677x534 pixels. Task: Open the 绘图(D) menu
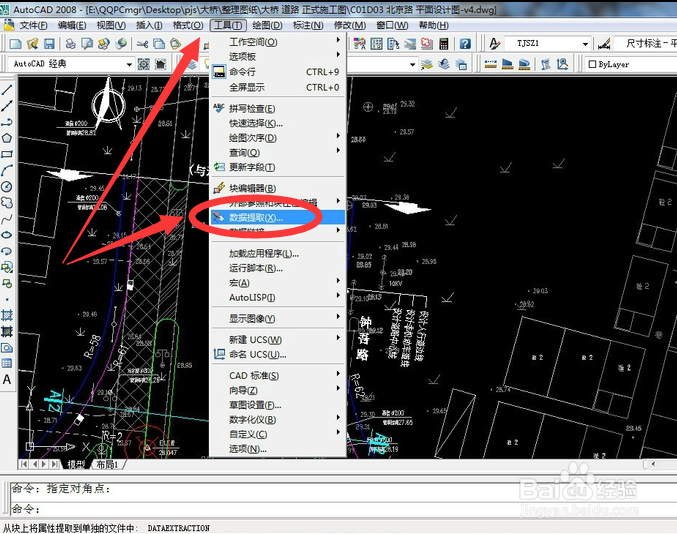coord(267,25)
